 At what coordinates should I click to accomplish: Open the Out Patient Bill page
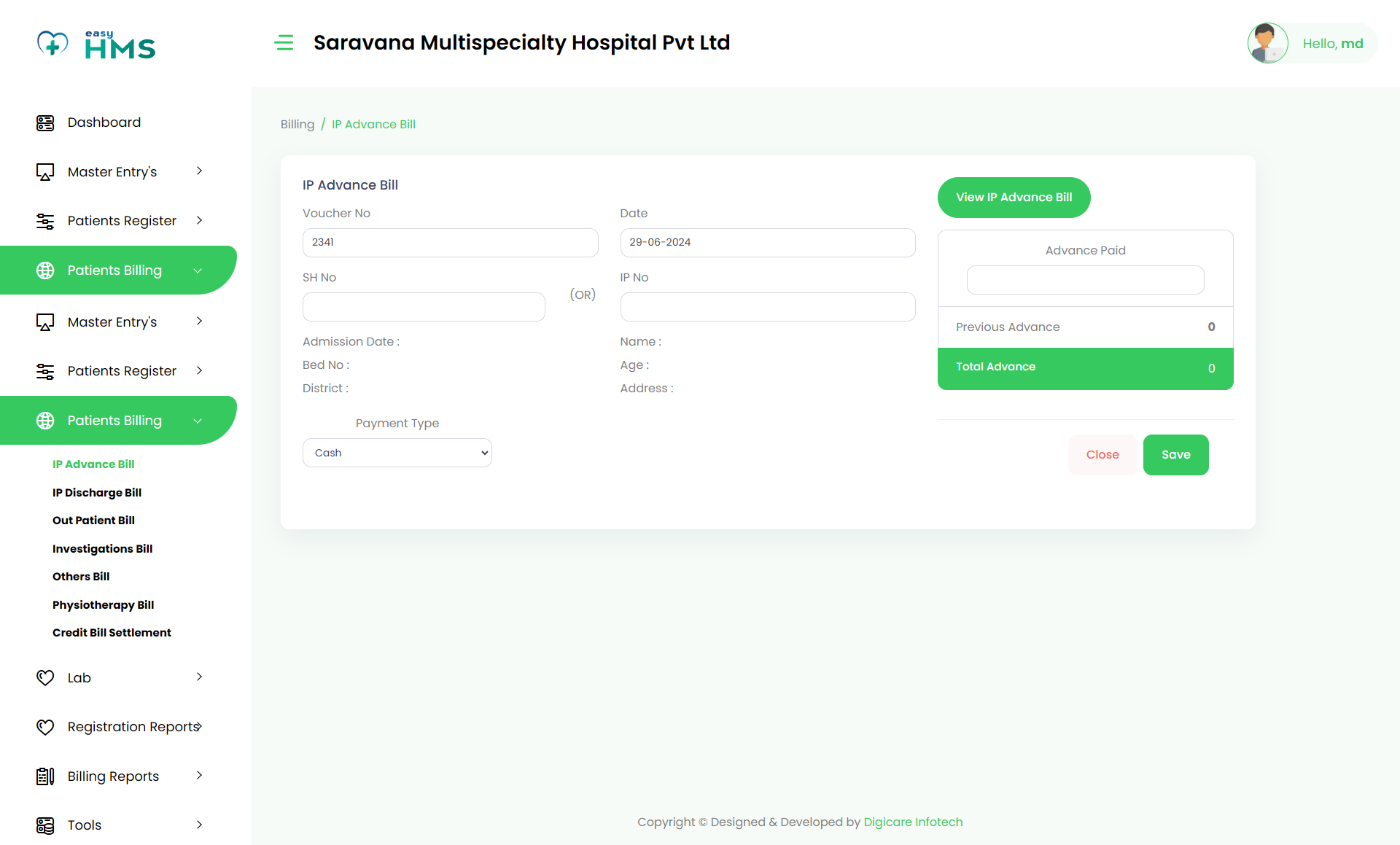[x=93, y=521]
